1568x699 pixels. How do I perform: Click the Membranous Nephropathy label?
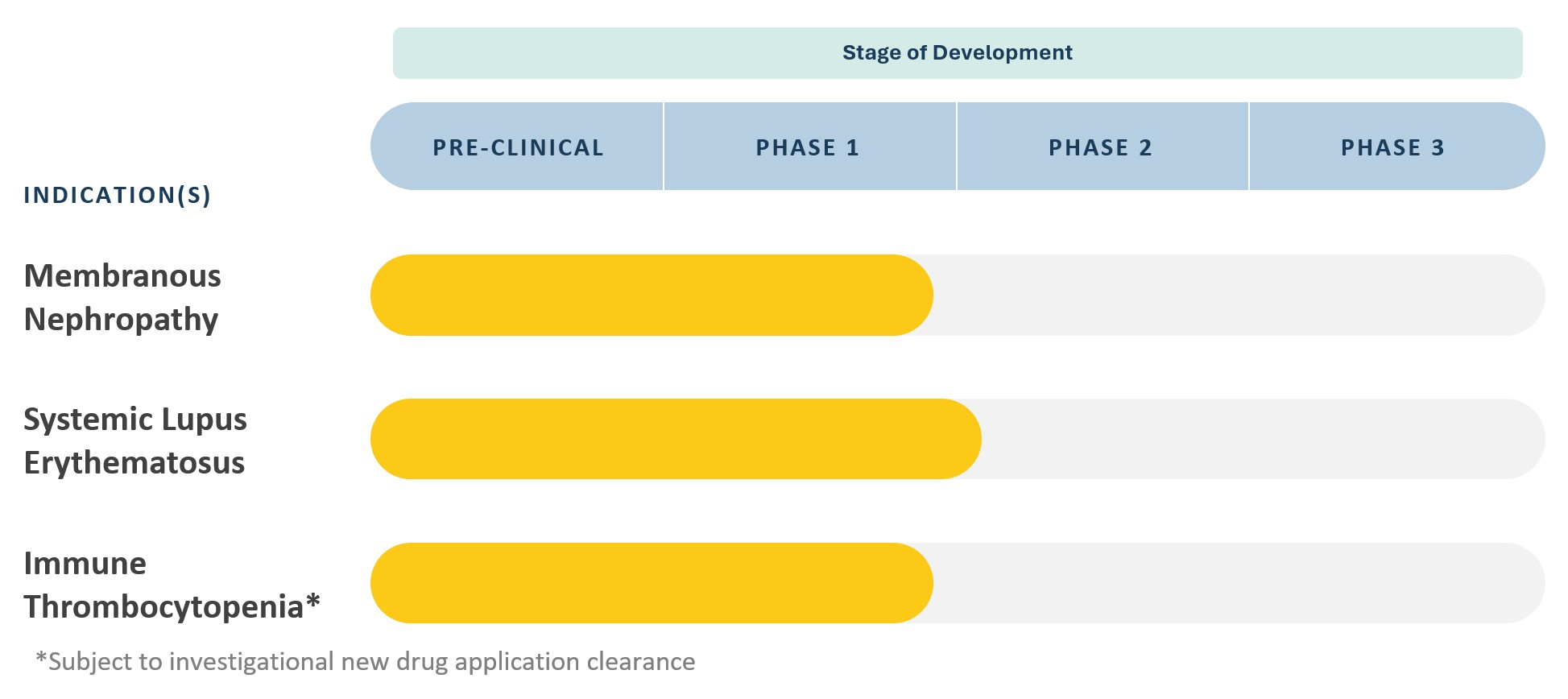coord(122,297)
